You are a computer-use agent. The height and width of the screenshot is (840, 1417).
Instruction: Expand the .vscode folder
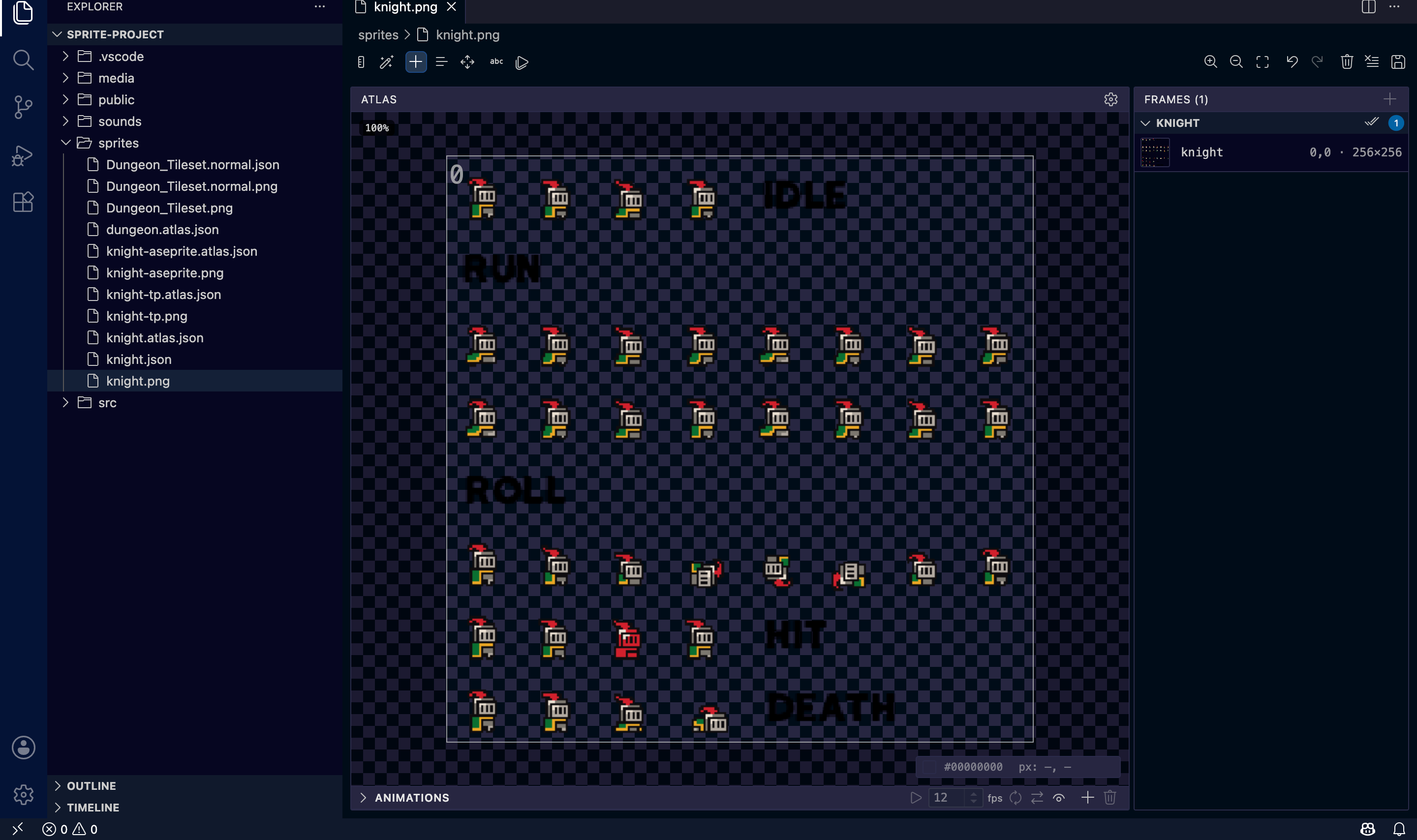195,56
